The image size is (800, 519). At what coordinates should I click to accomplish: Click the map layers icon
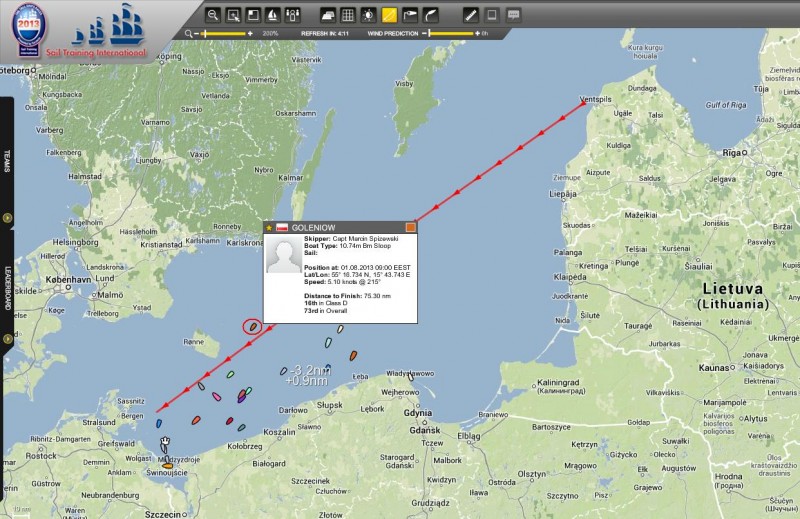328,15
